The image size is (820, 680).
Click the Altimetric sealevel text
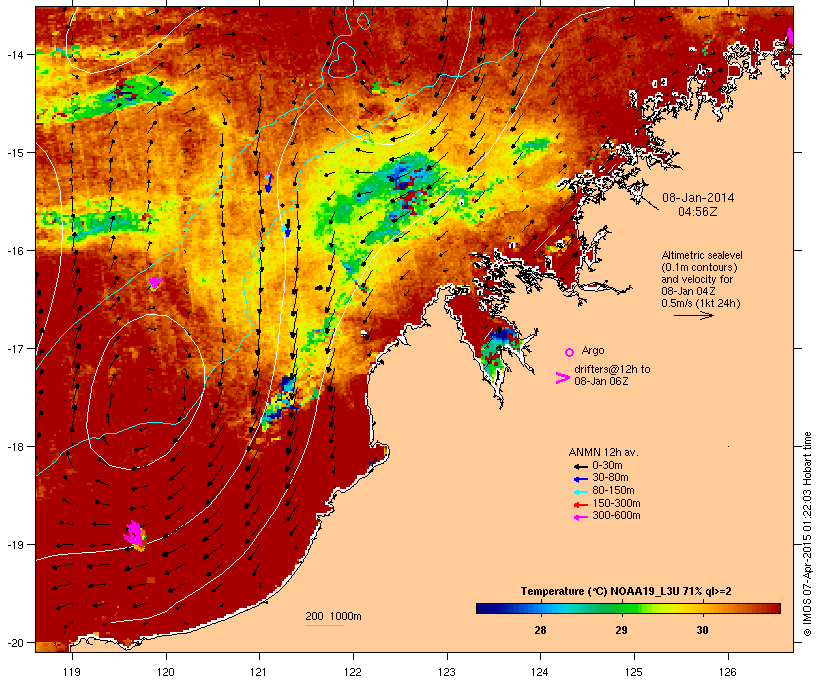tap(702, 255)
